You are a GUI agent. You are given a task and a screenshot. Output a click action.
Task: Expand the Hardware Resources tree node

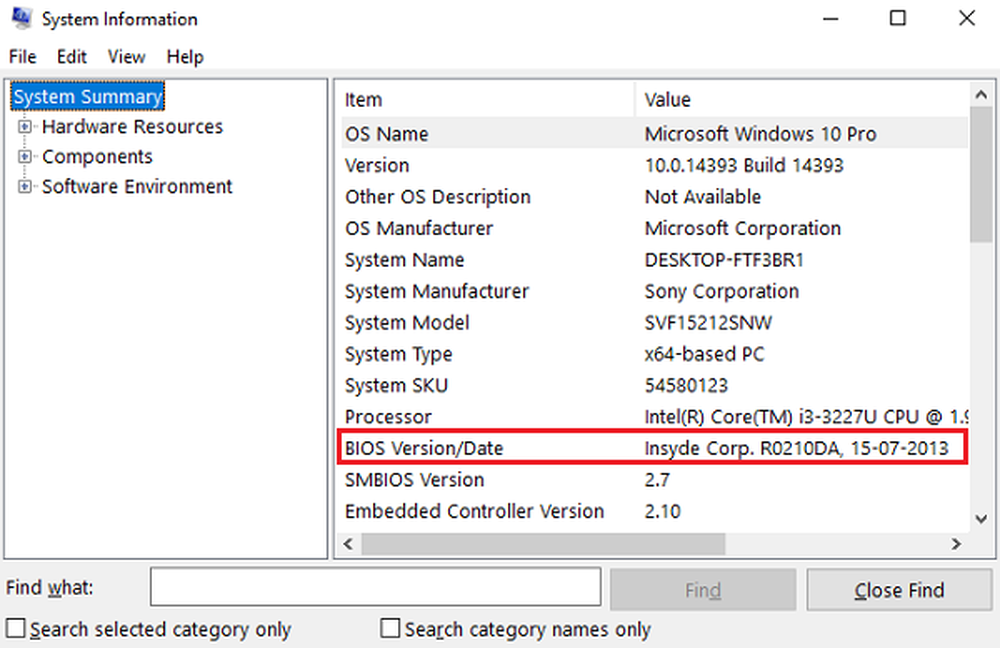[x=25, y=127]
